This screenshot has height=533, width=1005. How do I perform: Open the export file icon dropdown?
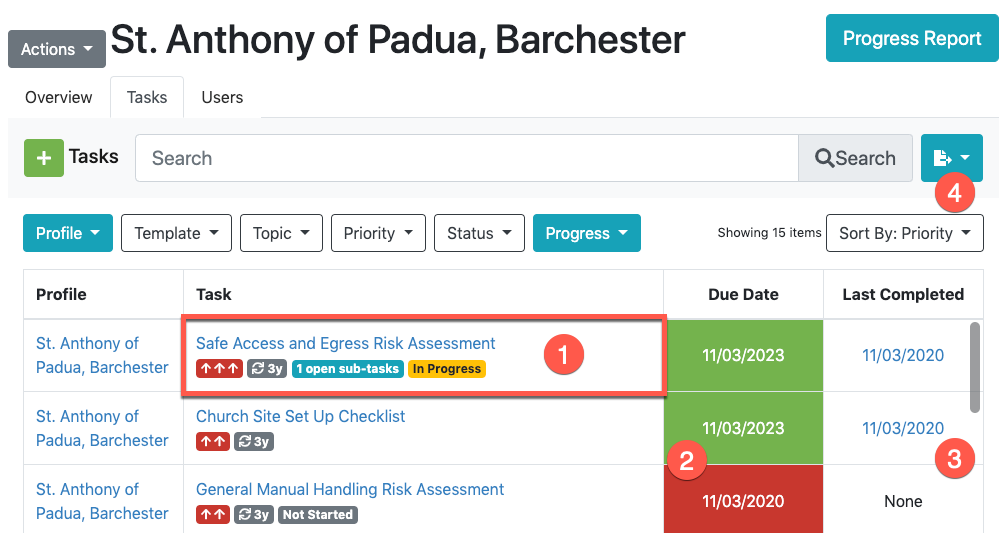click(951, 158)
